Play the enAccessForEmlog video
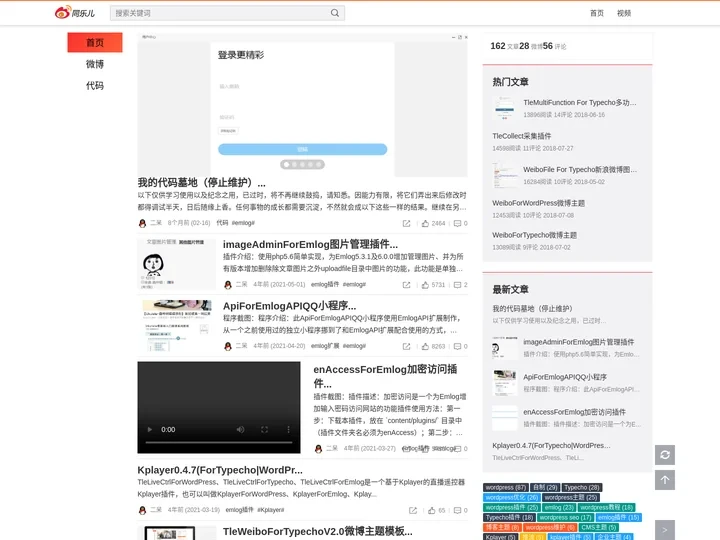Viewport: 720px width, 540px height. (x=150, y=429)
